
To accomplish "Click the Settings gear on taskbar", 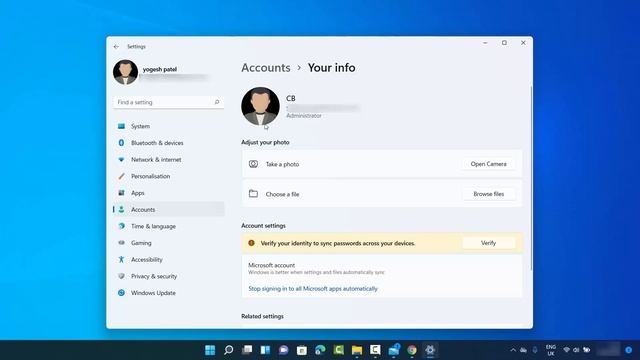I will [x=430, y=350].
